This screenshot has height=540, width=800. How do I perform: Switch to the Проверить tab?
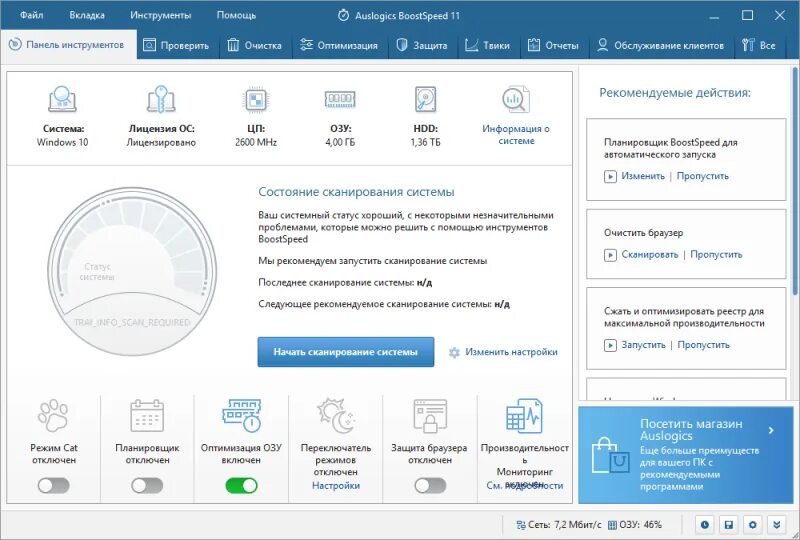[176, 45]
